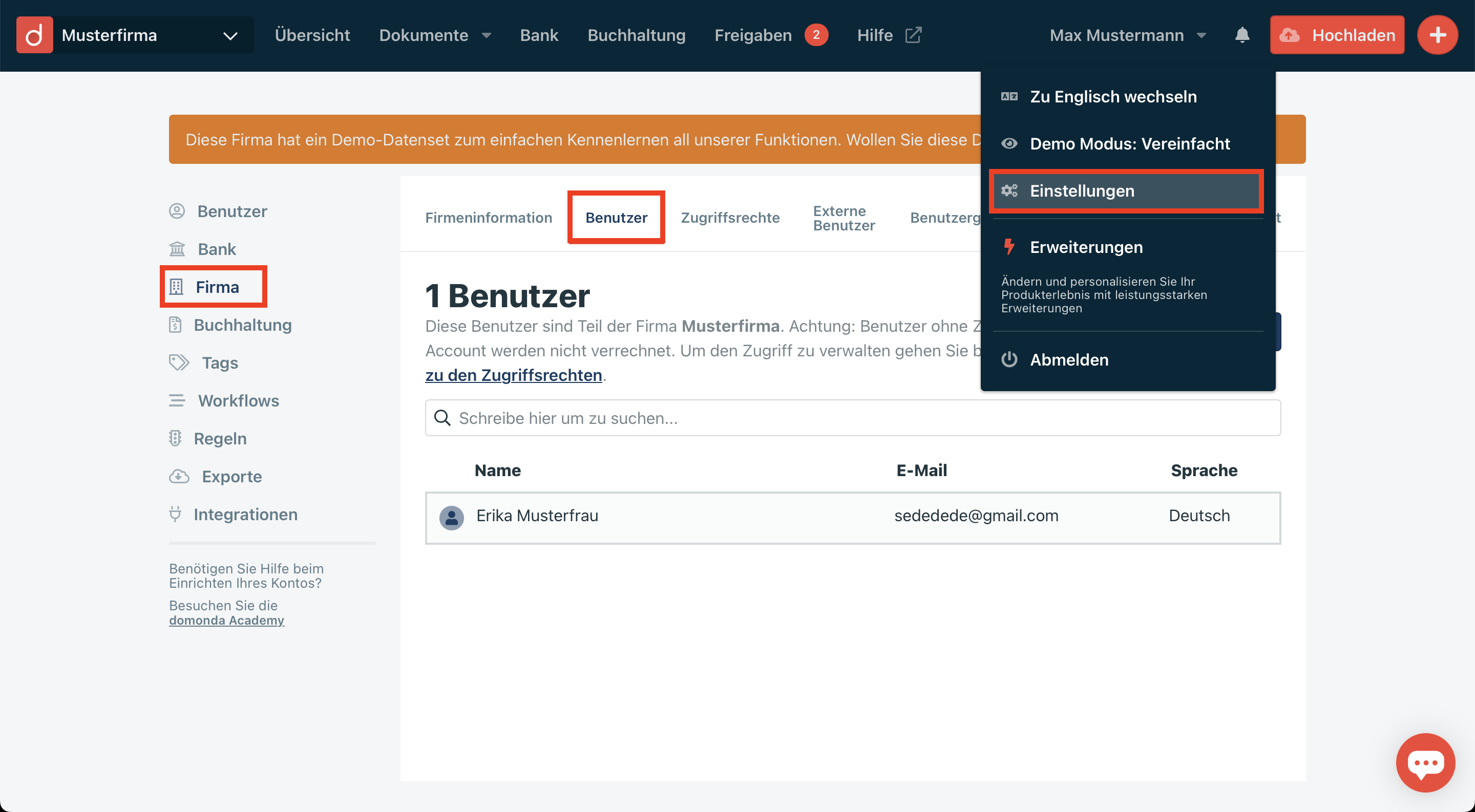
Task: Click Erika Musterfrau's avatar icon
Action: pos(451,518)
